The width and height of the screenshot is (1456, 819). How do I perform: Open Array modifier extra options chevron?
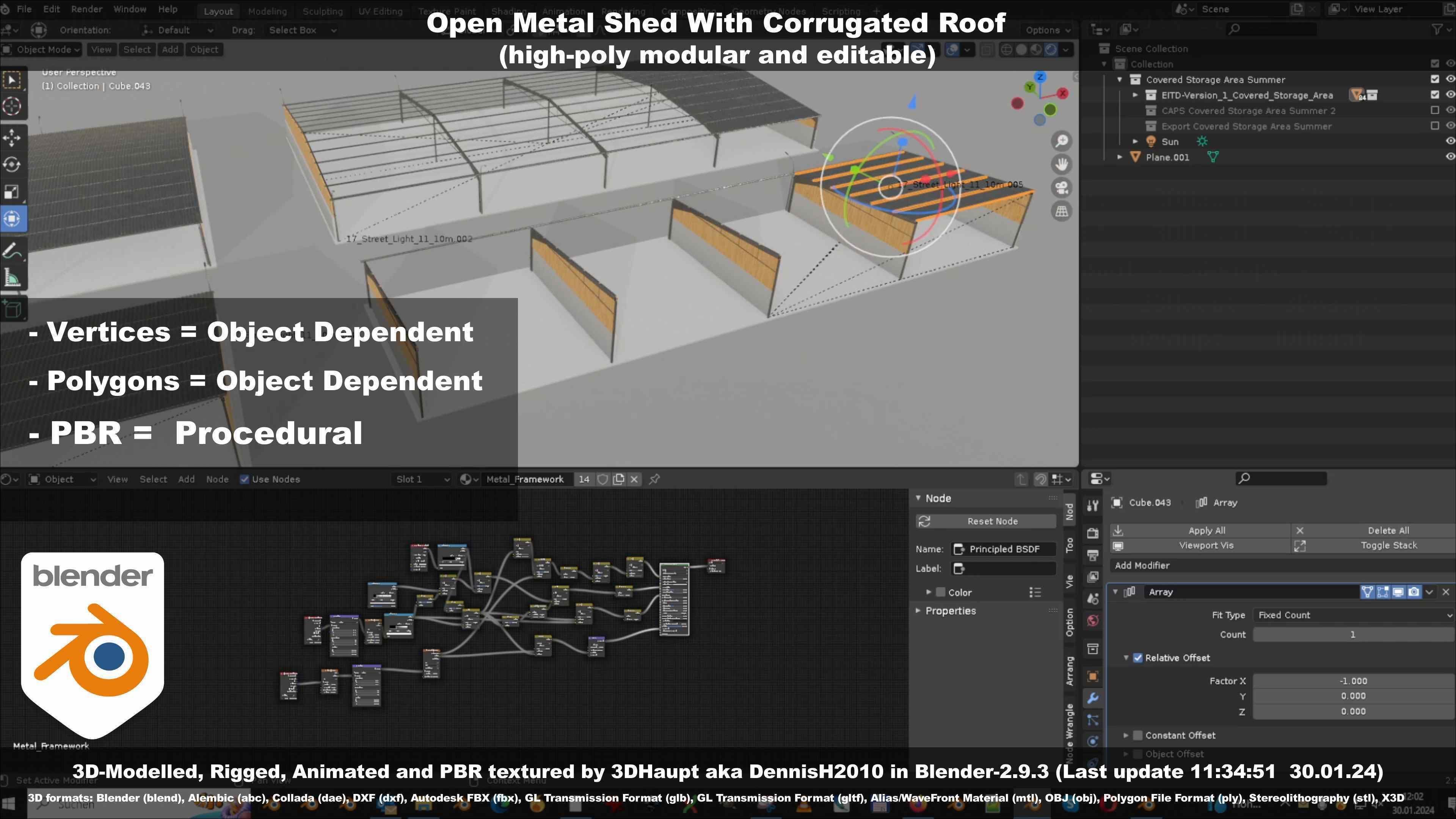[1429, 592]
